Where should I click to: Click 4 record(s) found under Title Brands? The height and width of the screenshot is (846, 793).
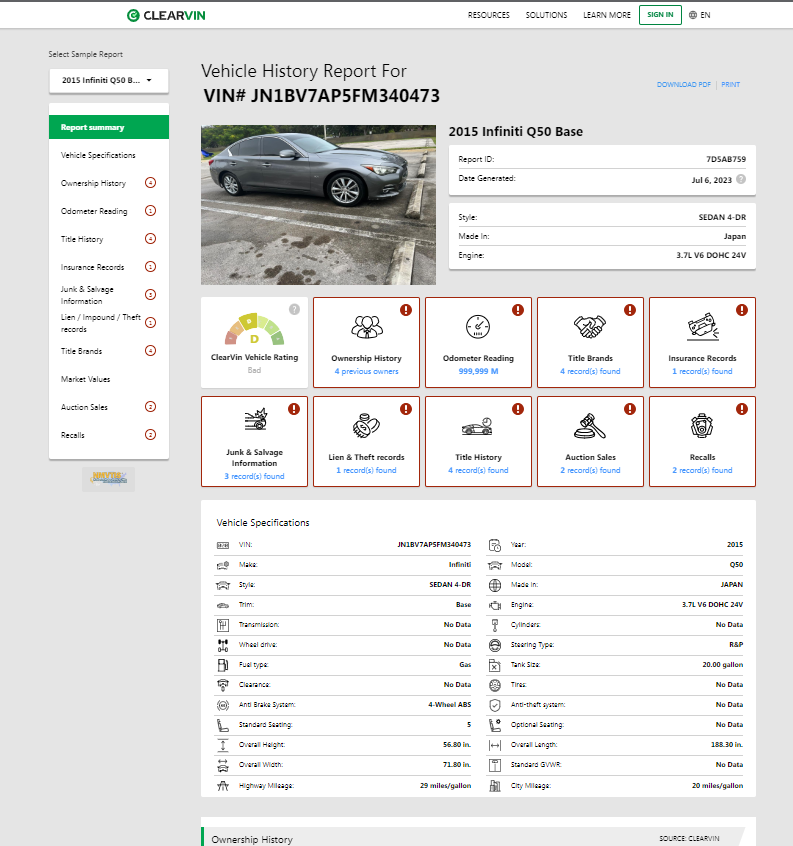[x=590, y=371]
